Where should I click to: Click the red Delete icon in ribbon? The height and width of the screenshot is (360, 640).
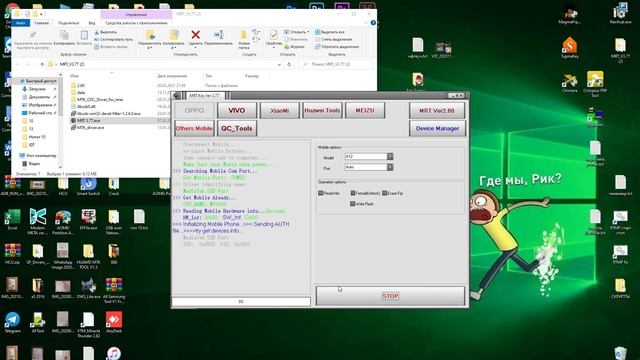pos(196,35)
